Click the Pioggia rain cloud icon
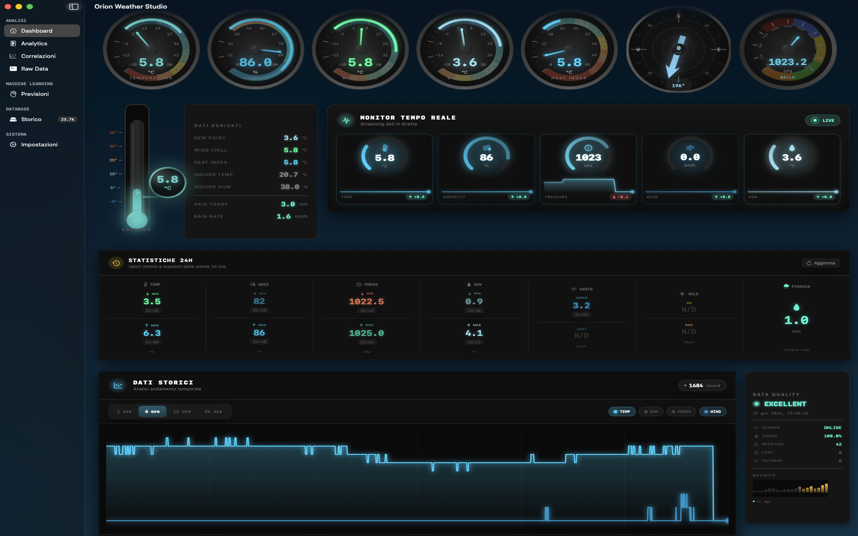 tap(786, 286)
